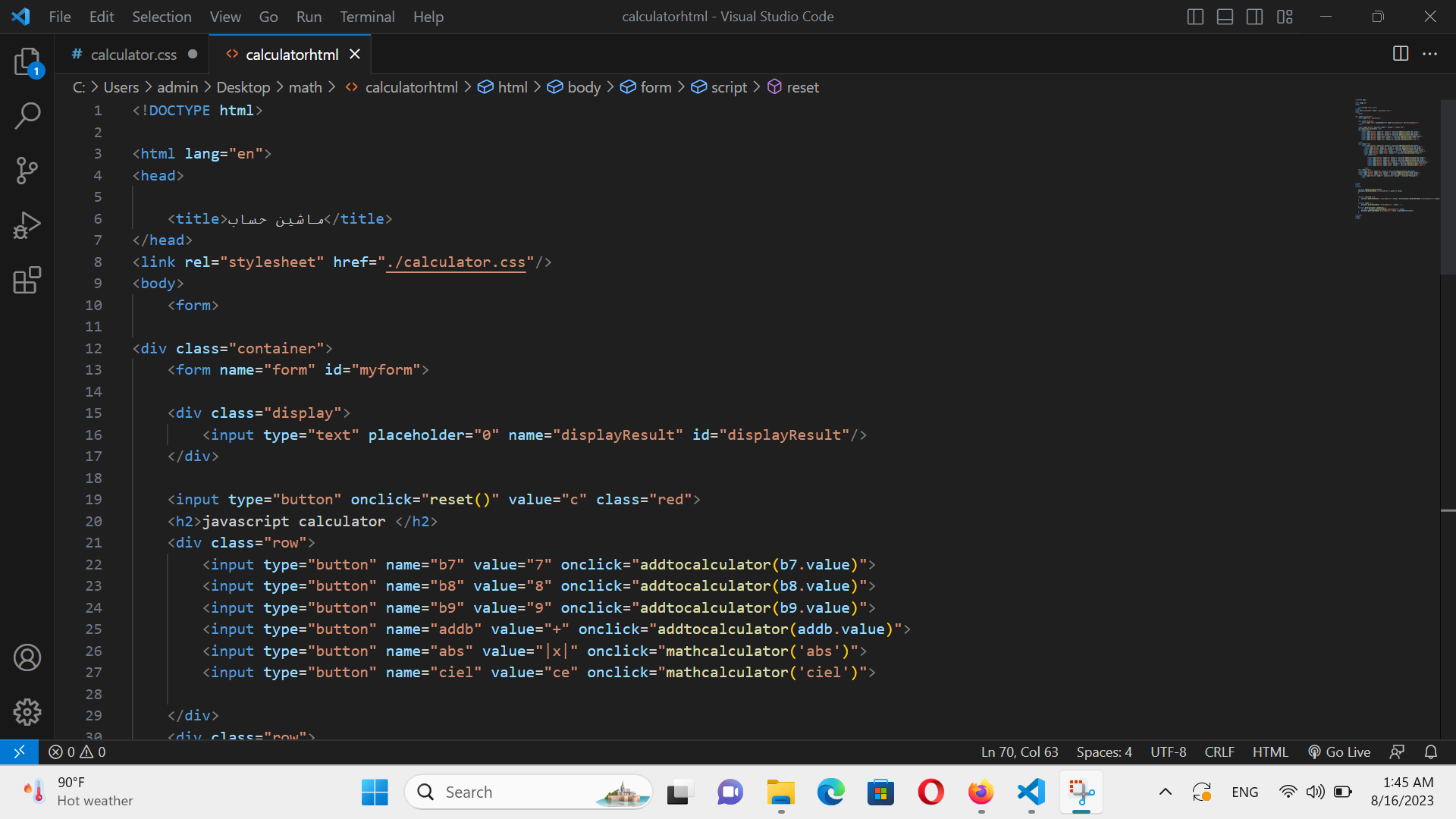This screenshot has width=1456, height=819.
Task: Open the volume control in system tray
Action: tap(1315, 792)
